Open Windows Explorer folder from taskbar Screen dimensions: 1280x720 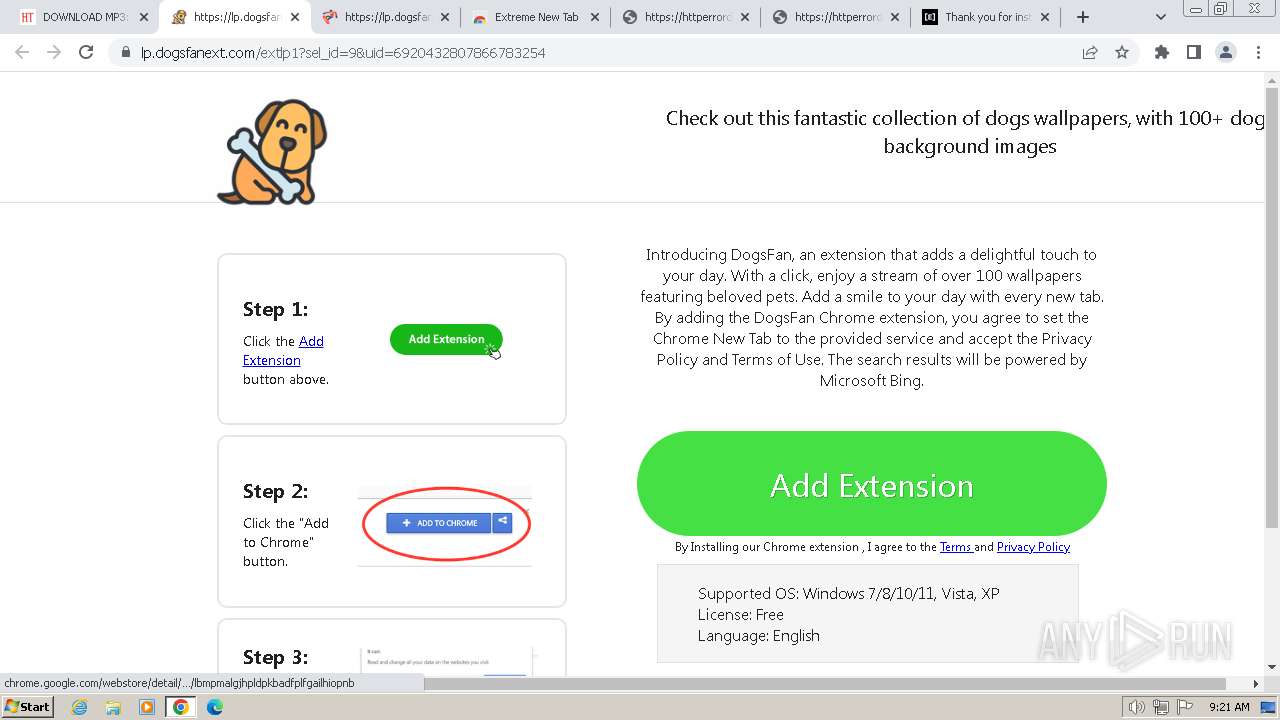pyautogui.click(x=113, y=707)
